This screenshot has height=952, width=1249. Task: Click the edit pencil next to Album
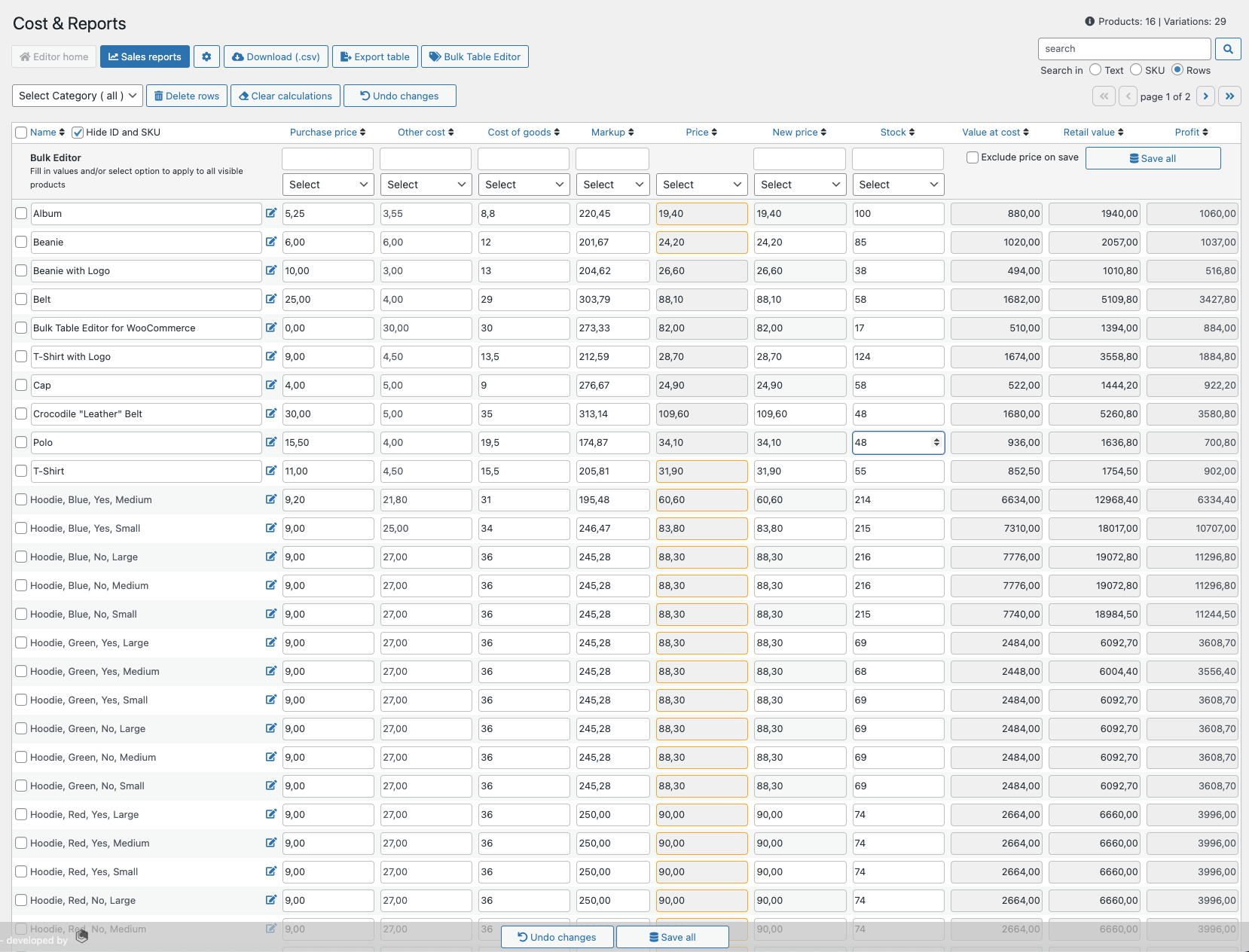pos(271,213)
